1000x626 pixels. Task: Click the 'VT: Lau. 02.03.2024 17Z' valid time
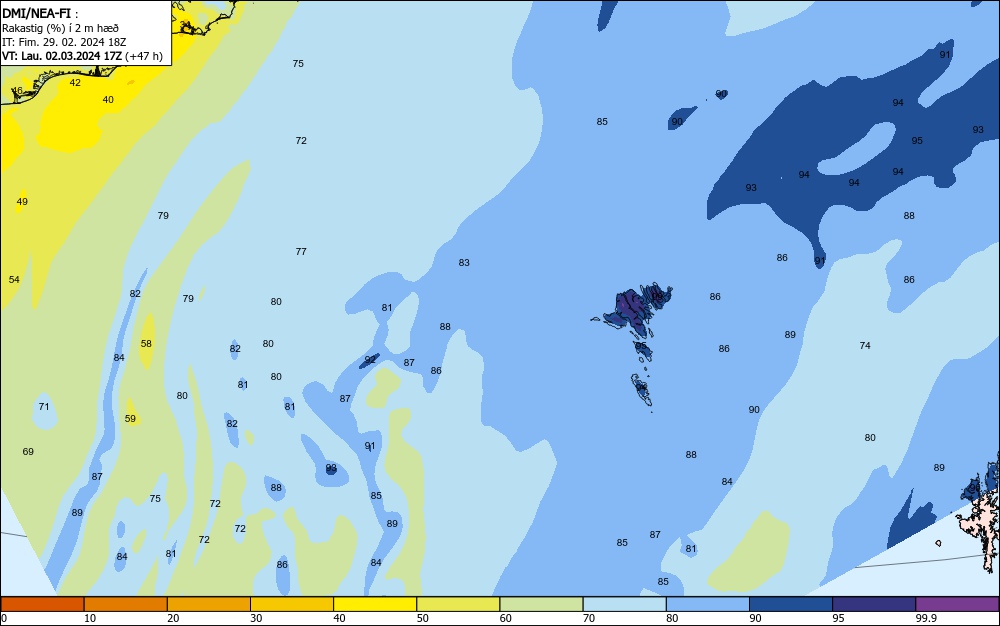click(x=61, y=56)
